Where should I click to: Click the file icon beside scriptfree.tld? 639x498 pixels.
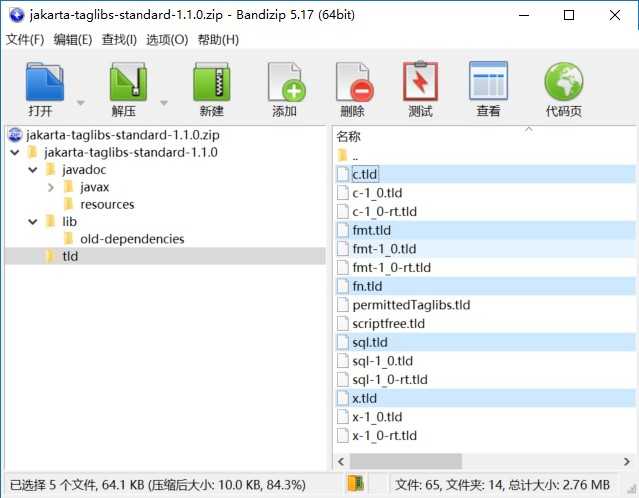343,324
